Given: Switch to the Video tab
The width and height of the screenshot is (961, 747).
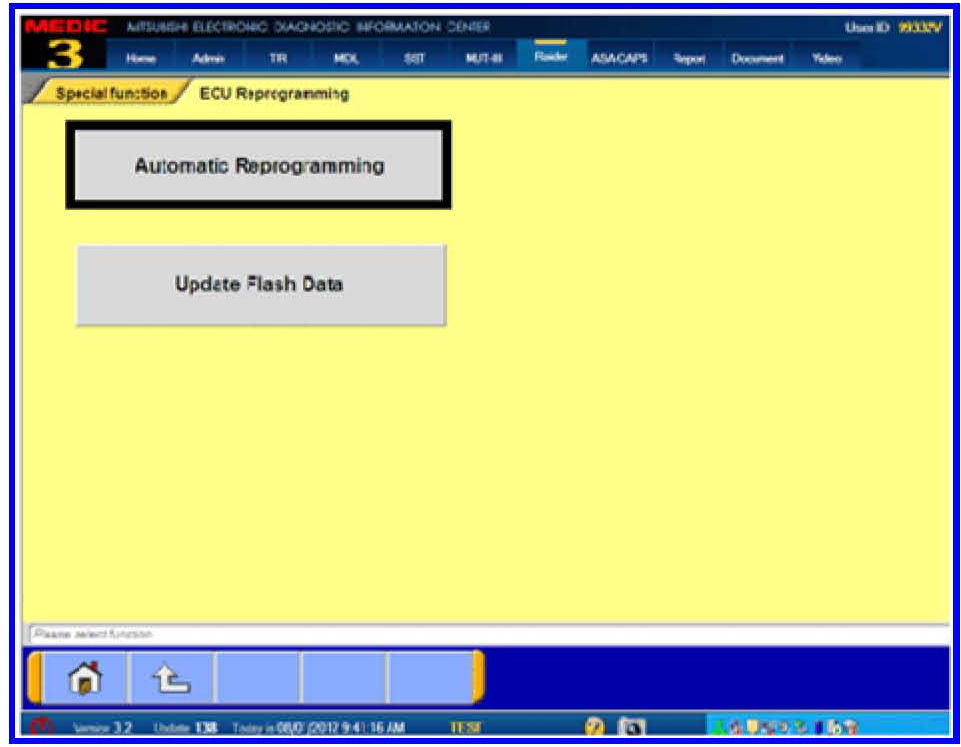Looking at the screenshot, I should [825, 58].
